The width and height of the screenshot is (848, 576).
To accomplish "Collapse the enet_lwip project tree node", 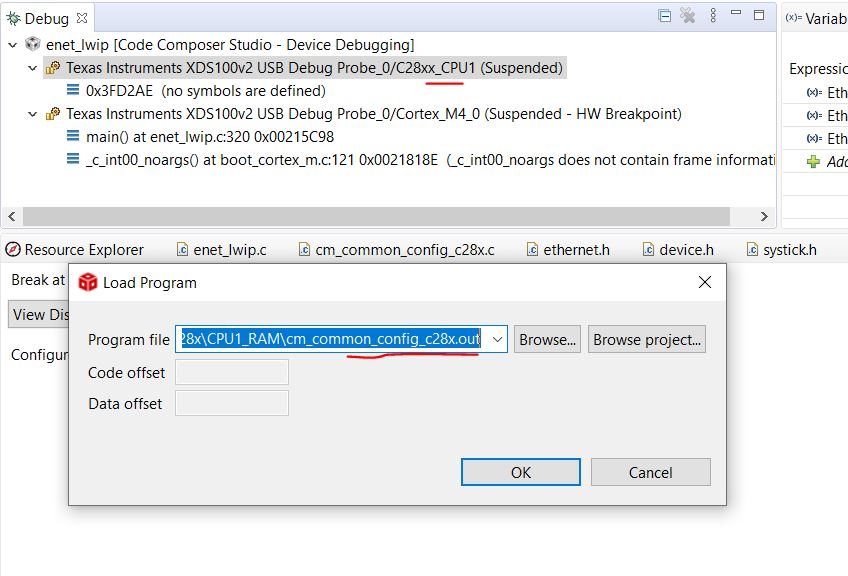I will tap(12, 45).
